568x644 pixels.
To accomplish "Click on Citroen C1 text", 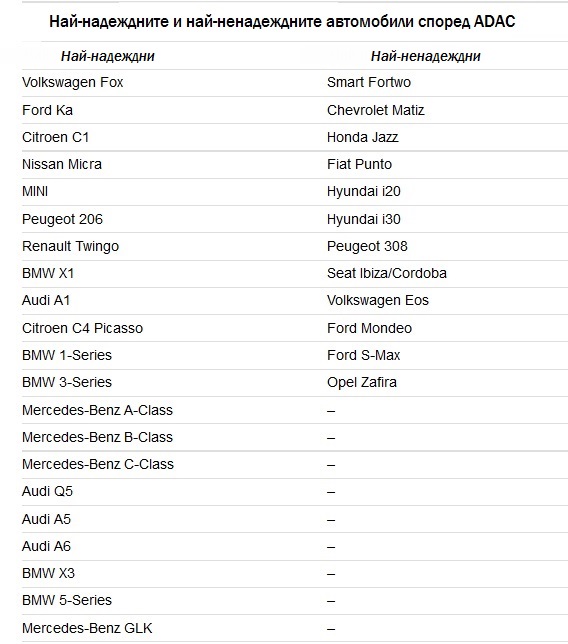I will 55,137.
